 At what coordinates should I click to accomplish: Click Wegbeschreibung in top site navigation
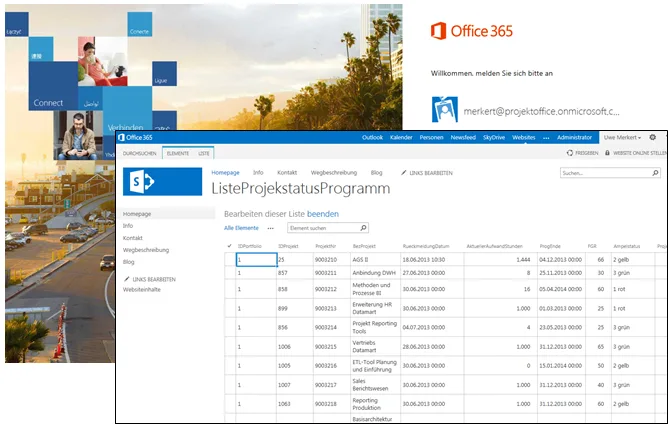(334, 172)
